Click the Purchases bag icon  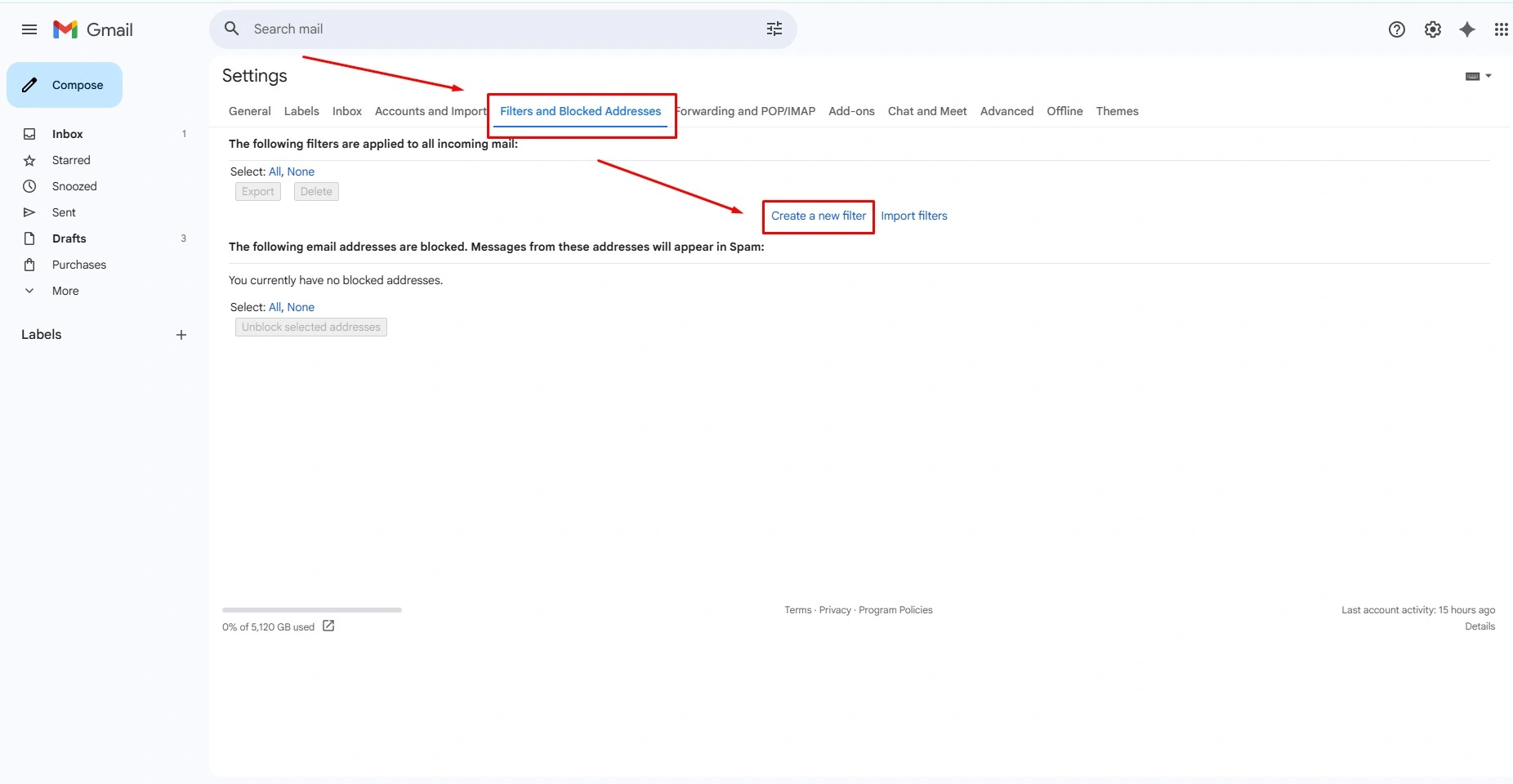pos(29,265)
